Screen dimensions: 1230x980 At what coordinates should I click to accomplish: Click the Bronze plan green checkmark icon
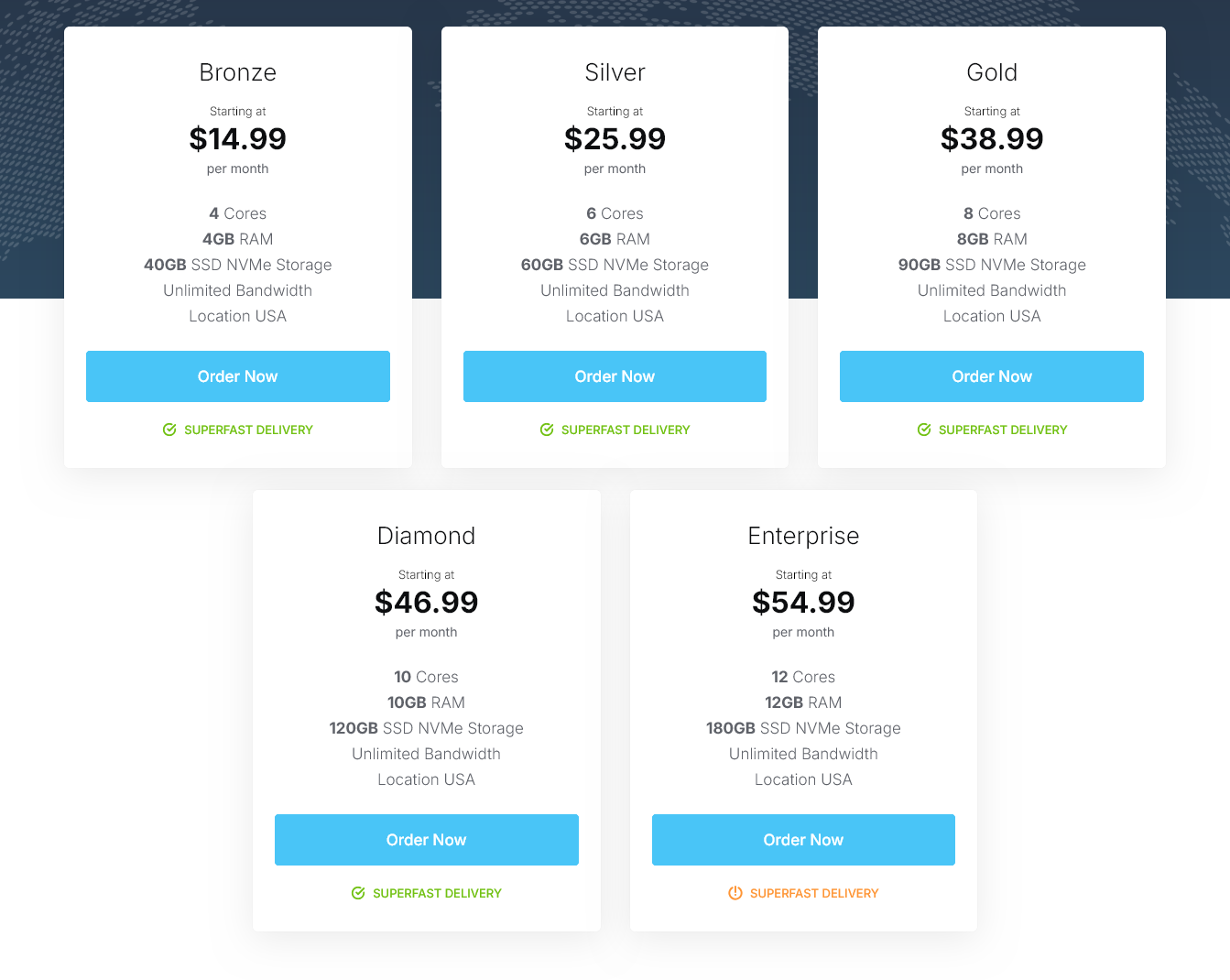(169, 430)
